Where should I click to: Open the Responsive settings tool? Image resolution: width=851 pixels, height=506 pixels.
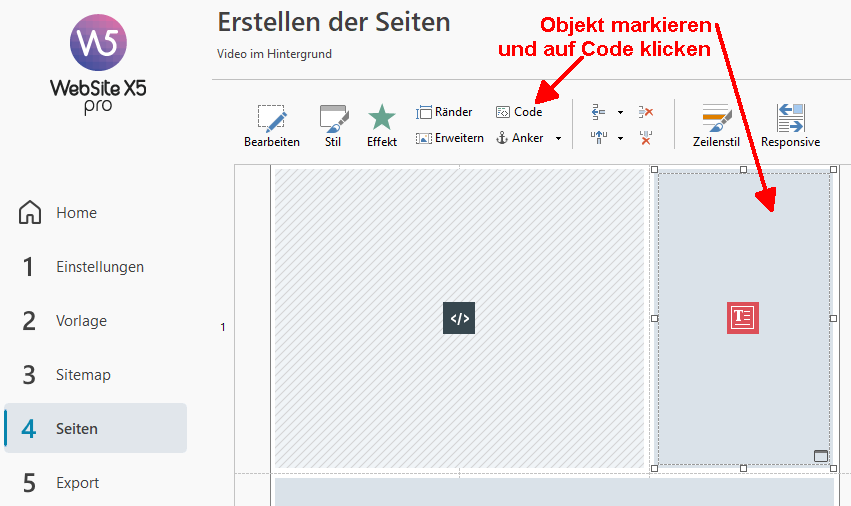[790, 126]
